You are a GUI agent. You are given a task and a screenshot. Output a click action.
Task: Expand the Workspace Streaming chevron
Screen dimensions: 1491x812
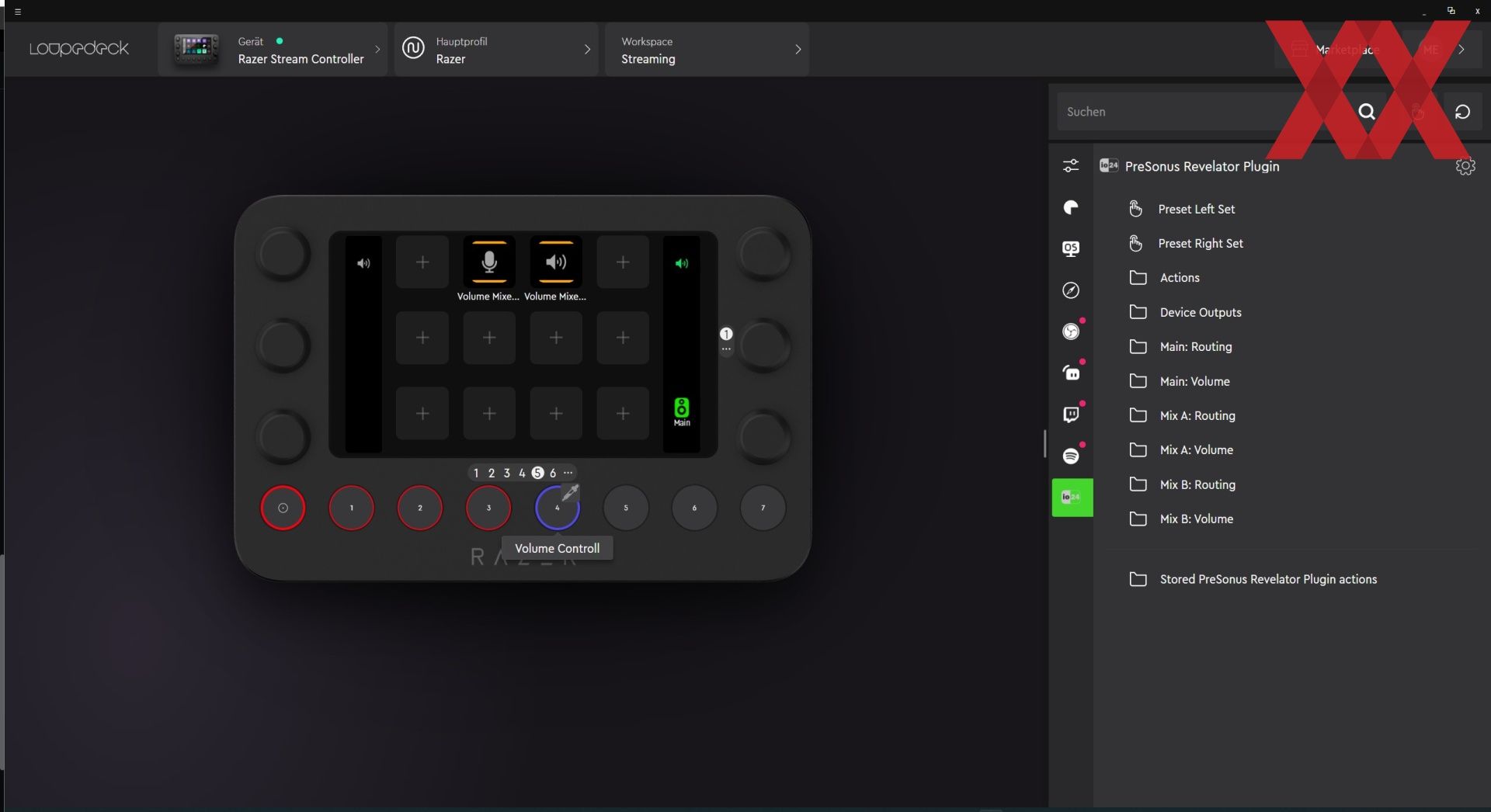click(798, 49)
